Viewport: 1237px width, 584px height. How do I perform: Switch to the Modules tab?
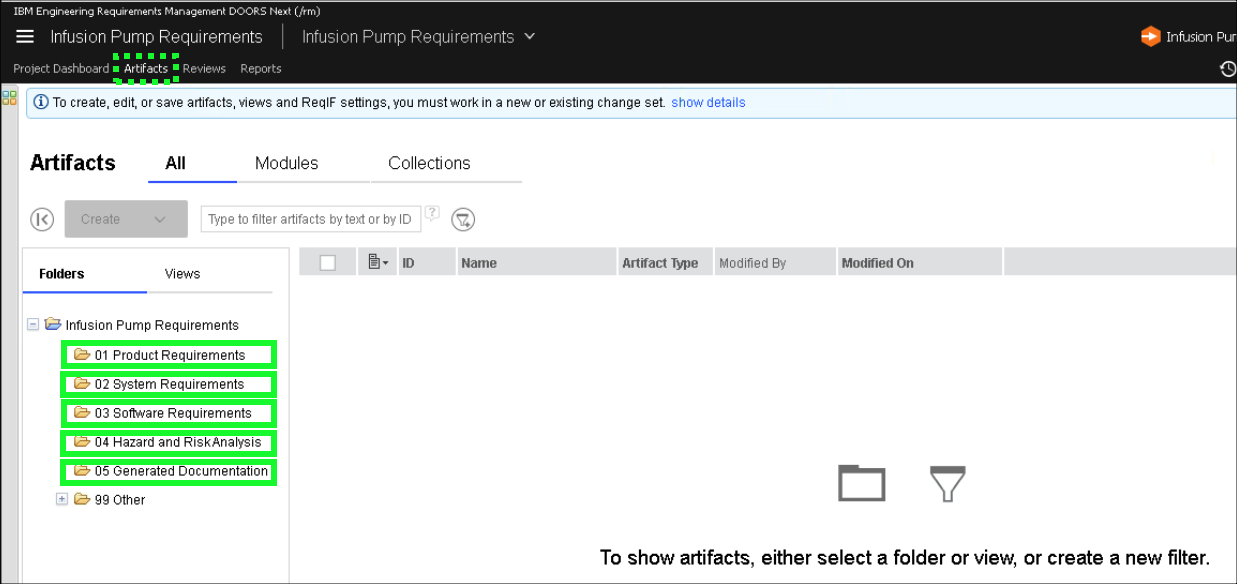tap(286, 163)
